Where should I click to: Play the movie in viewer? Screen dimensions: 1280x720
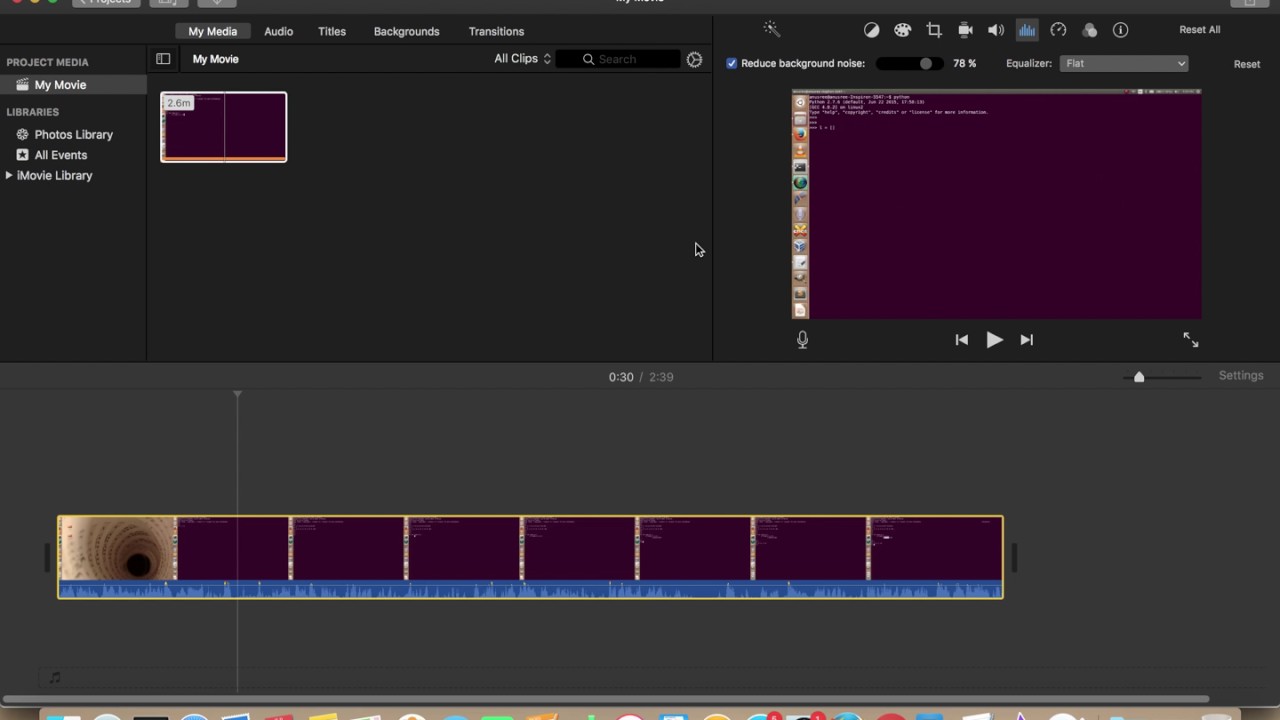(x=994, y=340)
